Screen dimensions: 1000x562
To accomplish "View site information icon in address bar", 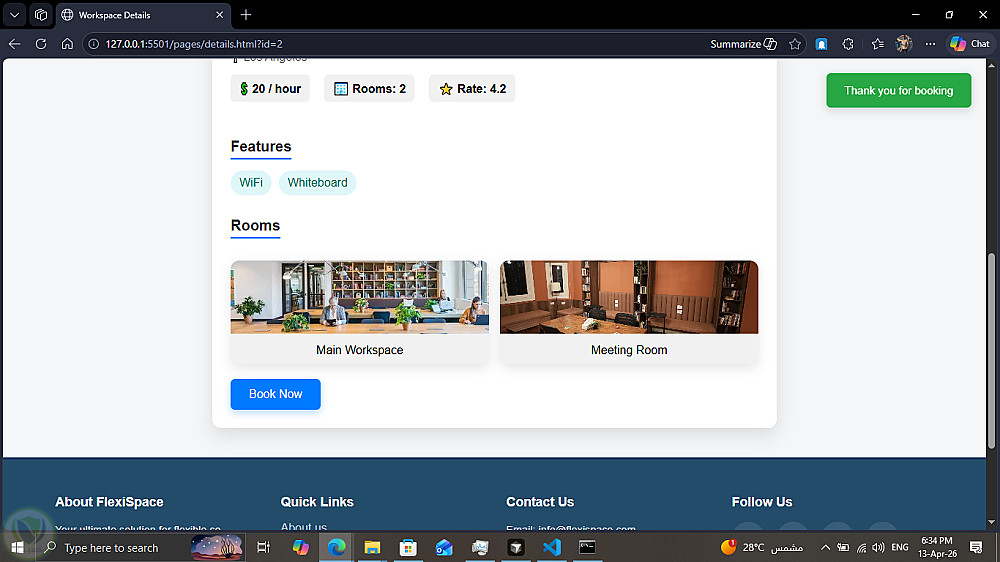I will tap(94, 44).
